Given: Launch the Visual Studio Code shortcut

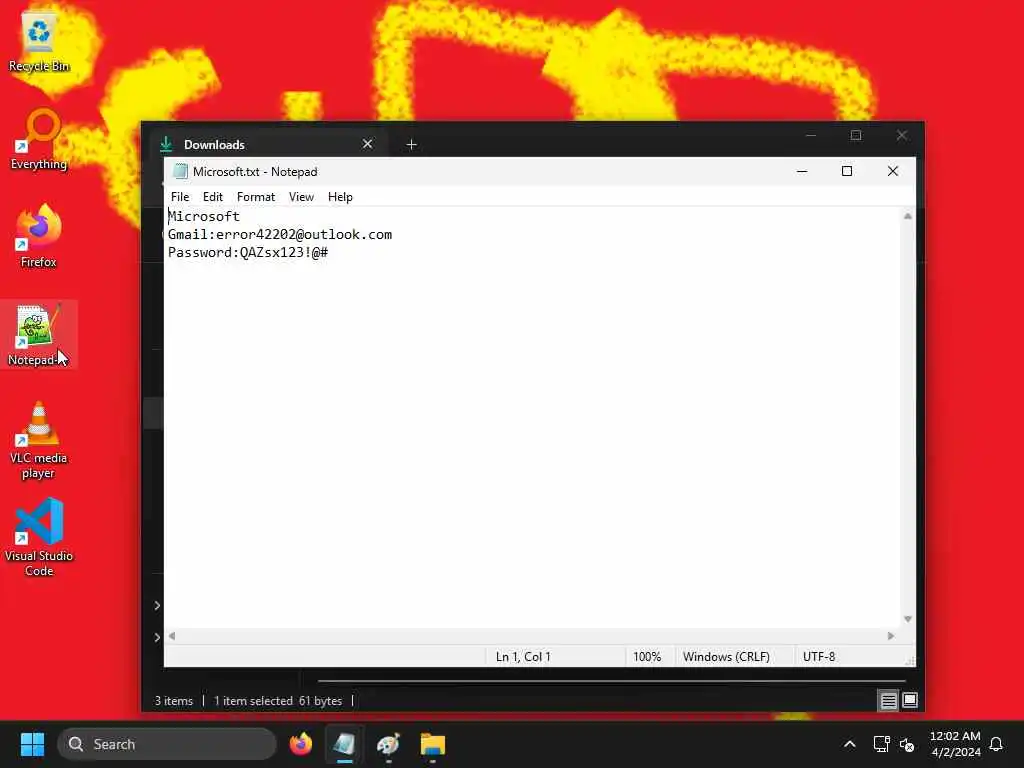Looking at the screenshot, I should pos(39,538).
